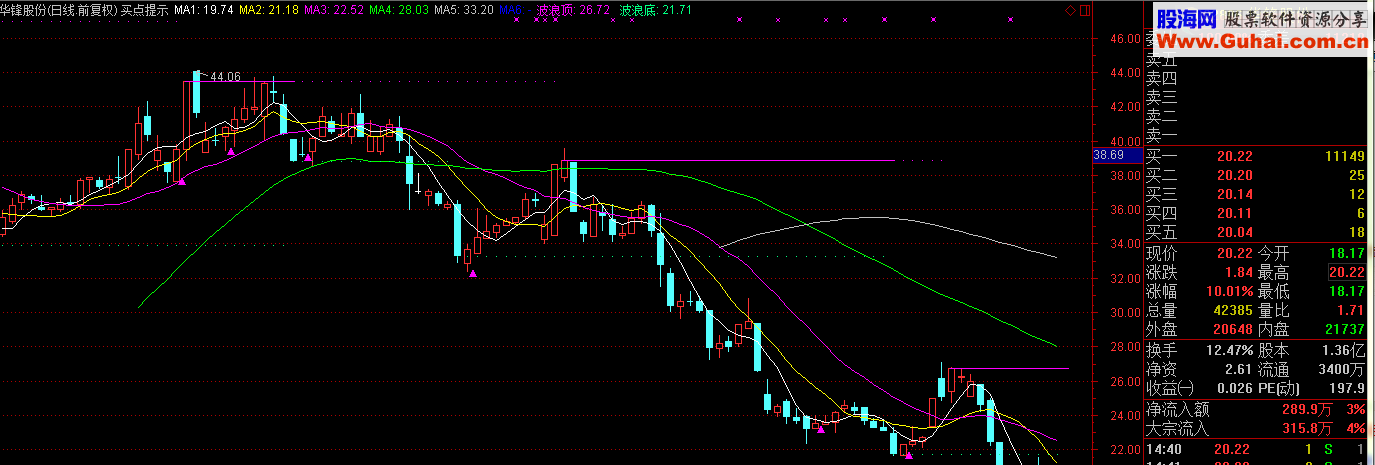Select the magenta MA3: 22.52 label
Image resolution: width=1375 pixels, height=465 pixels.
334,9
